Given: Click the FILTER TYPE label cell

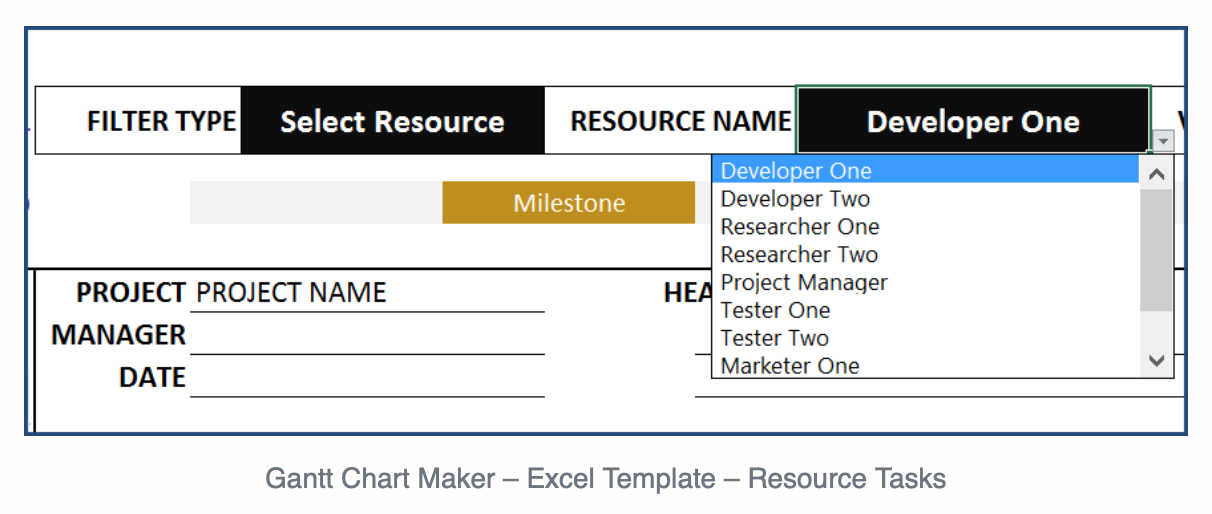Looking at the screenshot, I should (x=139, y=121).
